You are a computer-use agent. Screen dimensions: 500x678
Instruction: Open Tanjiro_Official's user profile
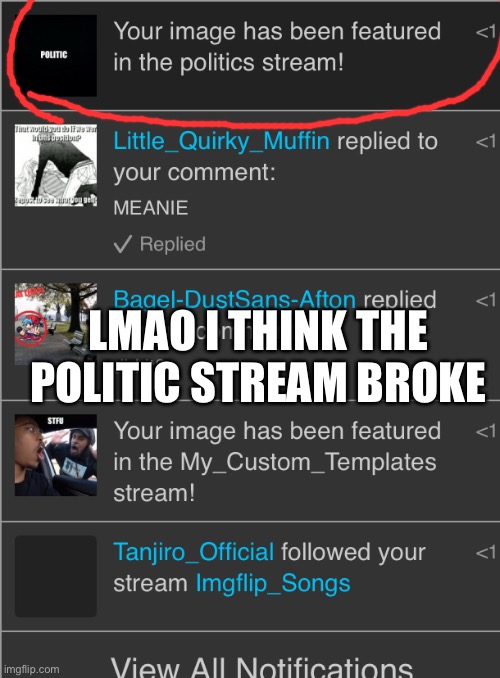tap(193, 552)
